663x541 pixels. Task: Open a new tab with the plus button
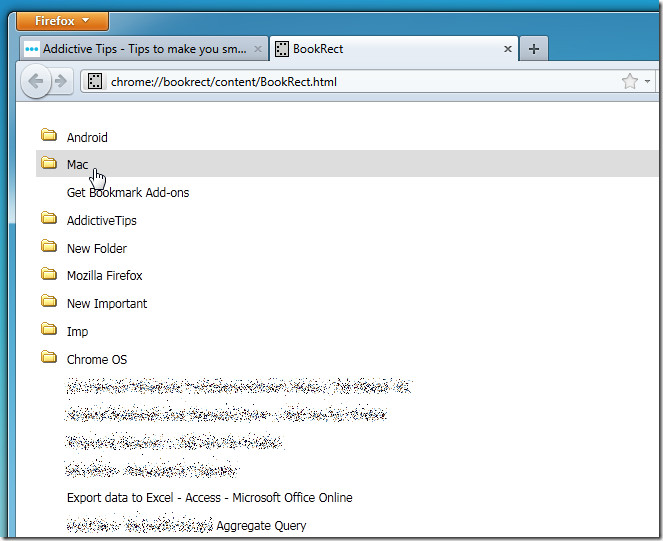pyautogui.click(x=534, y=49)
